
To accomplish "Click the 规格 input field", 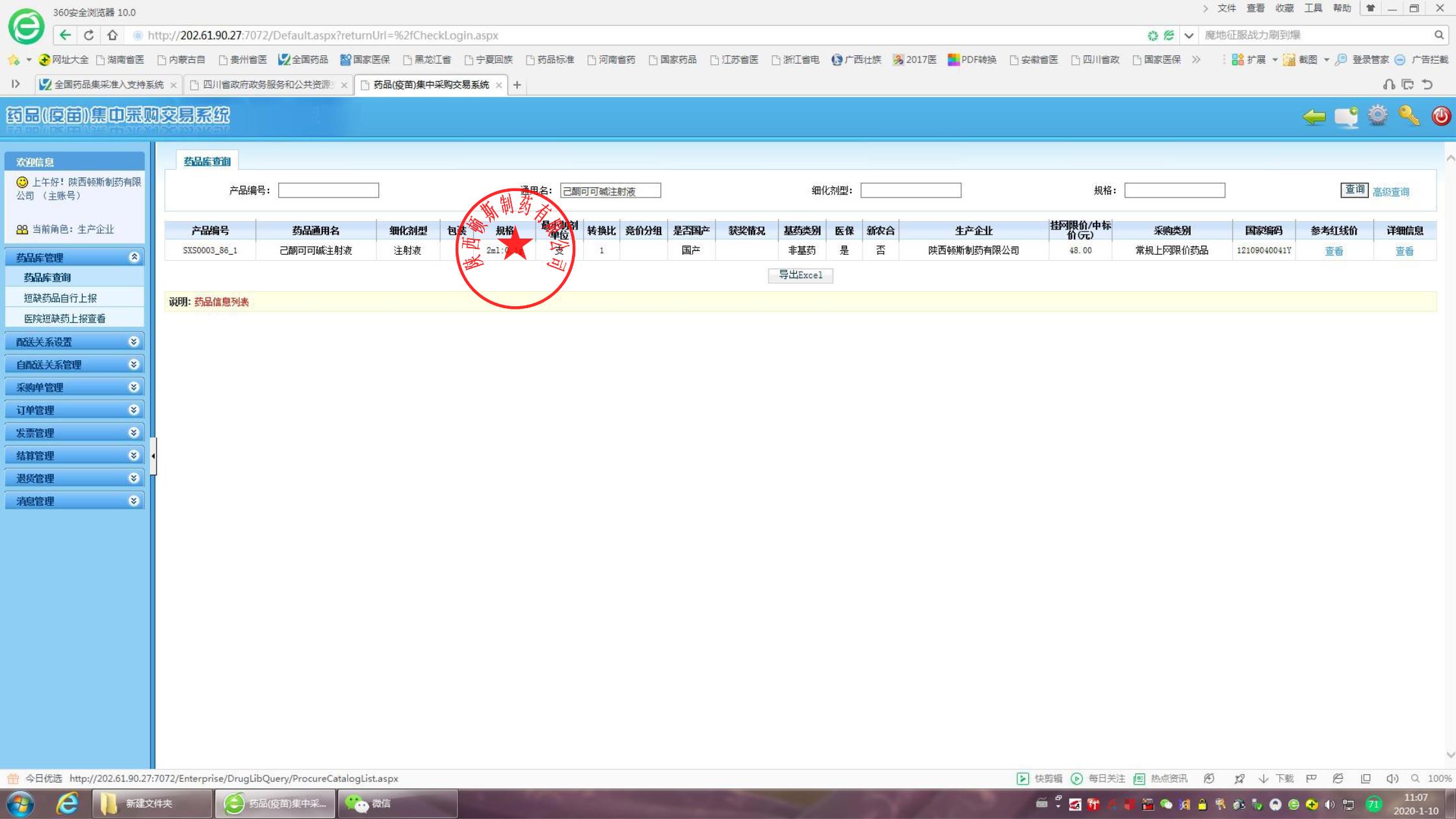I will [x=1175, y=190].
